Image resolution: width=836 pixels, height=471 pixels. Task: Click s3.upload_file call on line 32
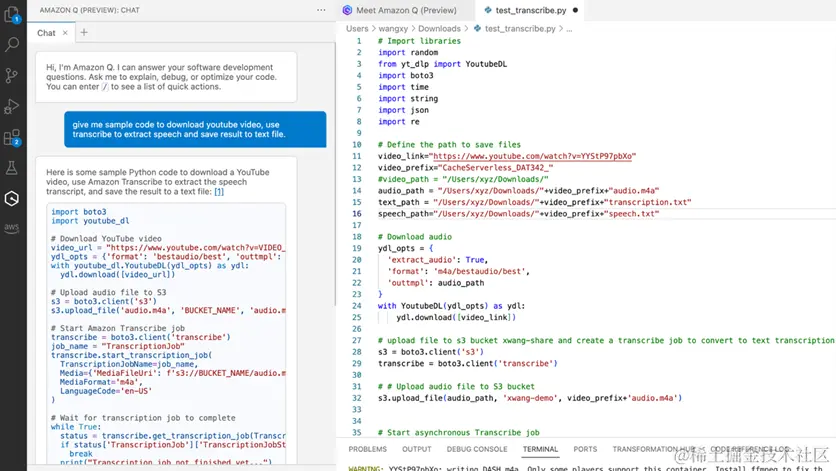pyautogui.click(x=530, y=398)
